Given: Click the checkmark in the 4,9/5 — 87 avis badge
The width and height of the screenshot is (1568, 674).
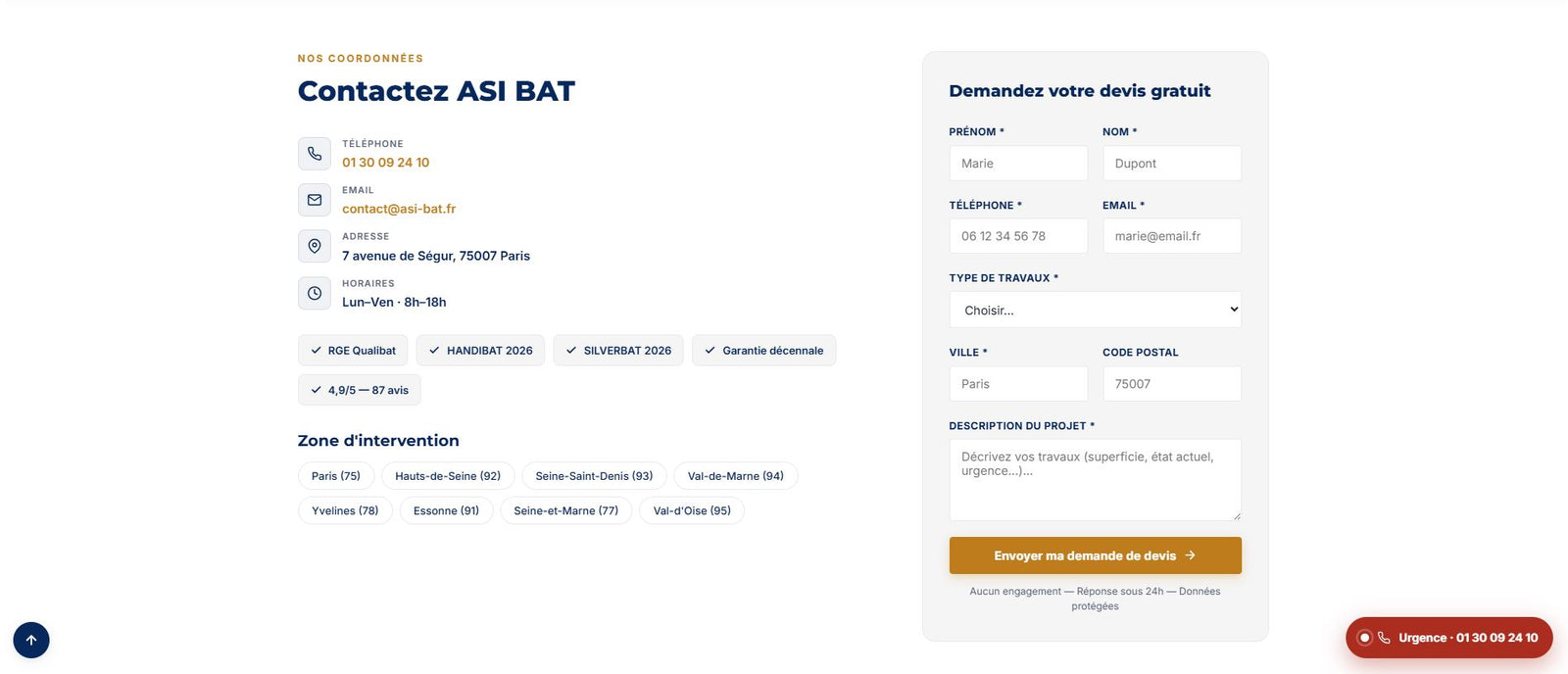Looking at the screenshot, I should [x=316, y=390].
